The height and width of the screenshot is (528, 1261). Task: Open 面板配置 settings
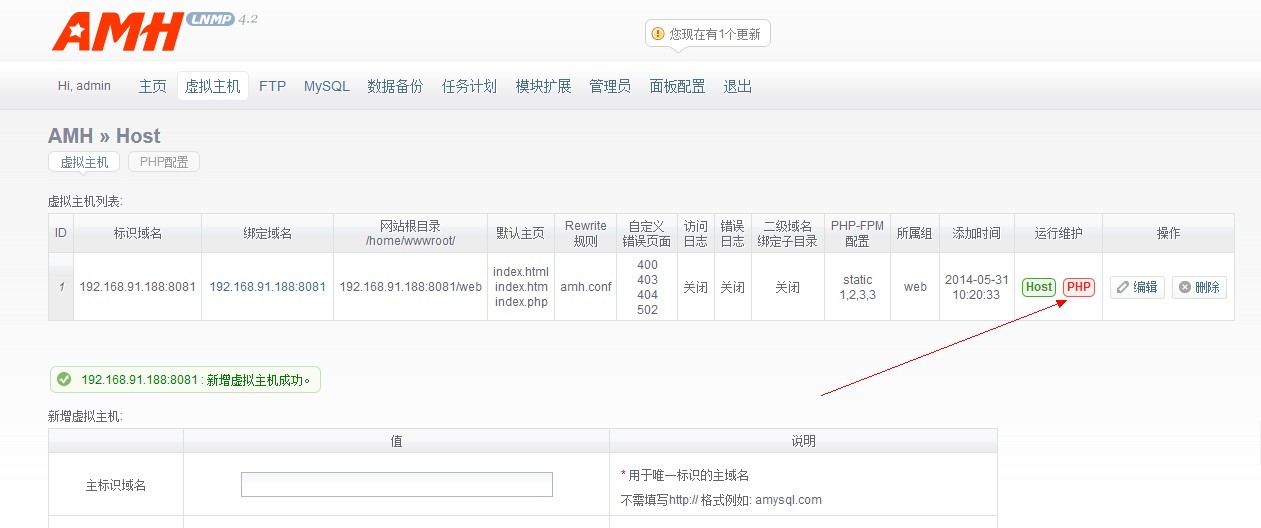pyautogui.click(x=677, y=86)
